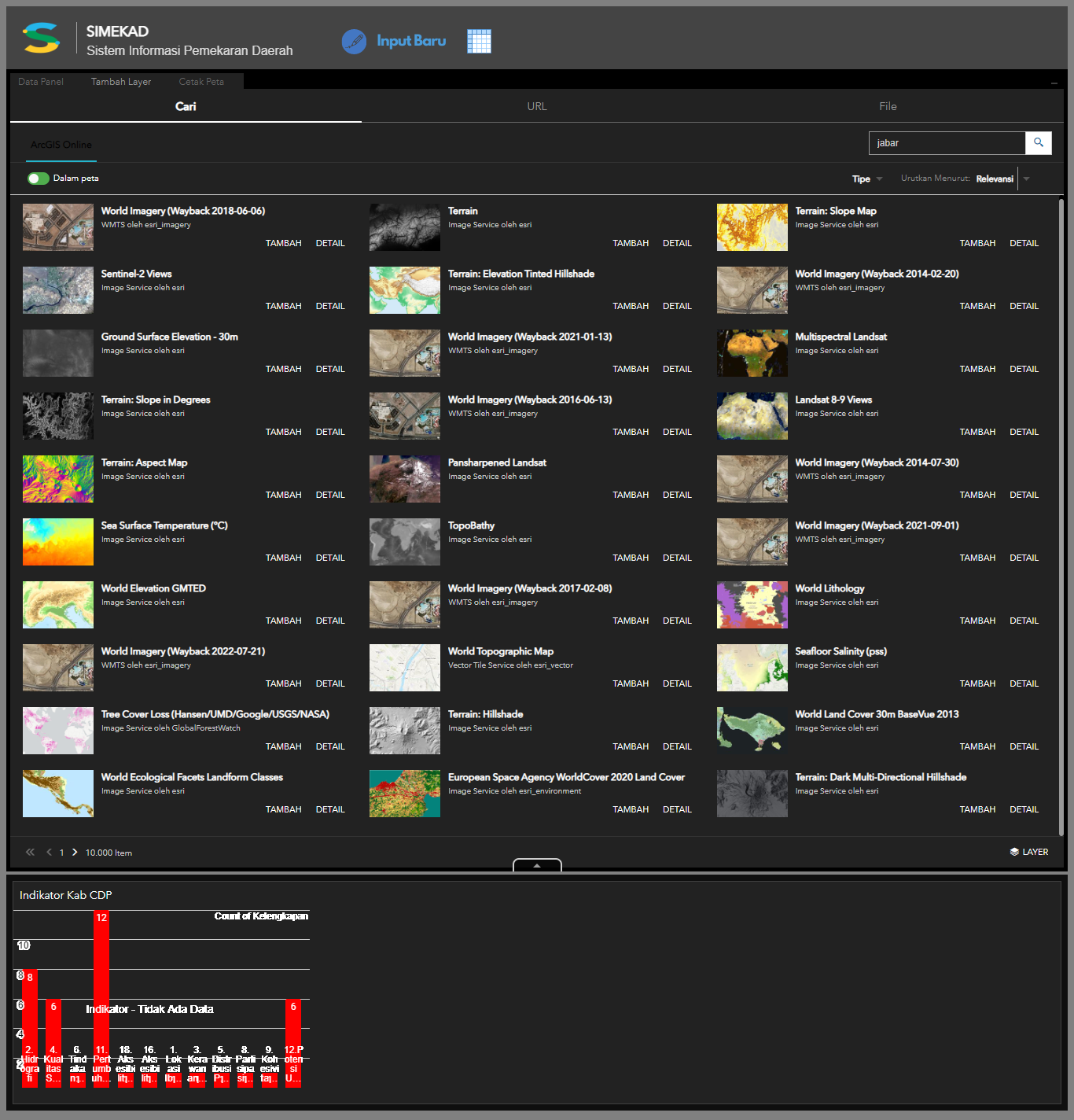Click the search magnifier button
The height and width of the screenshot is (1120, 1074).
[1039, 143]
